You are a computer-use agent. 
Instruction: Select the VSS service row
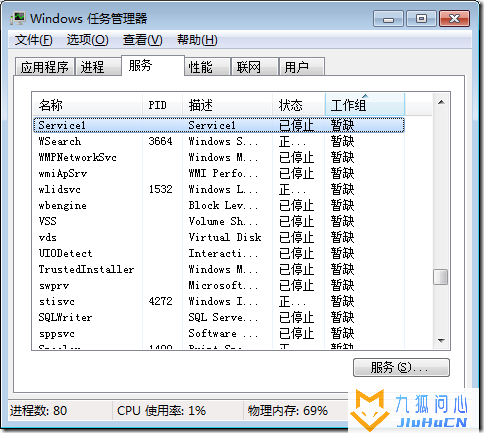point(219,221)
